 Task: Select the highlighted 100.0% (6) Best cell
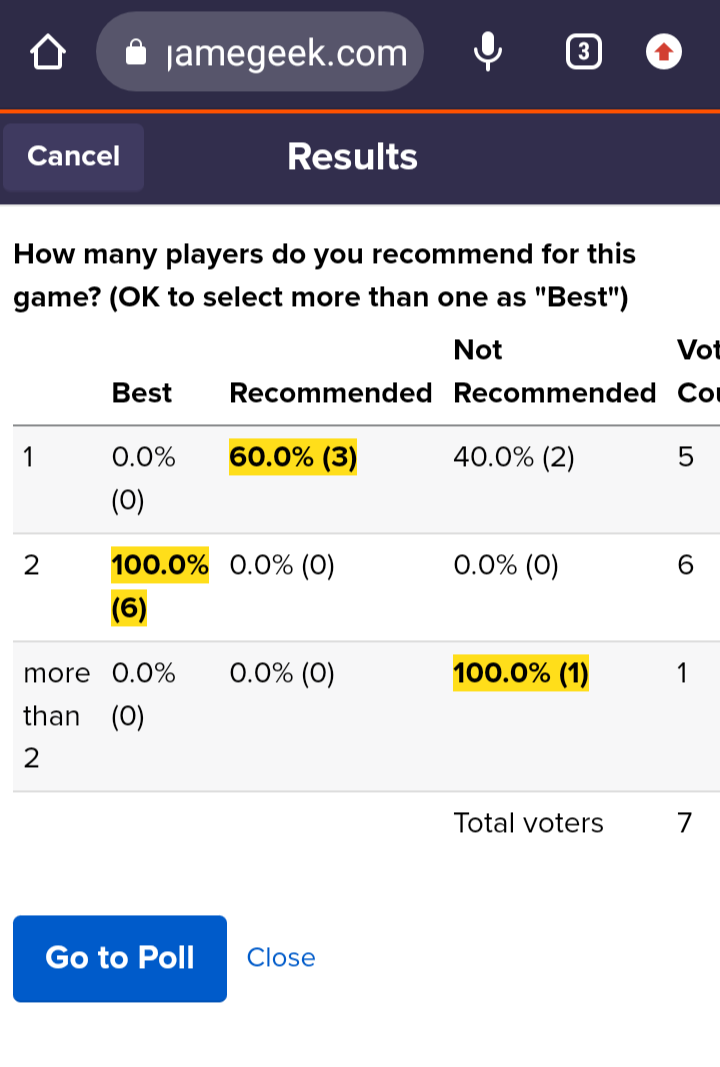[160, 587]
